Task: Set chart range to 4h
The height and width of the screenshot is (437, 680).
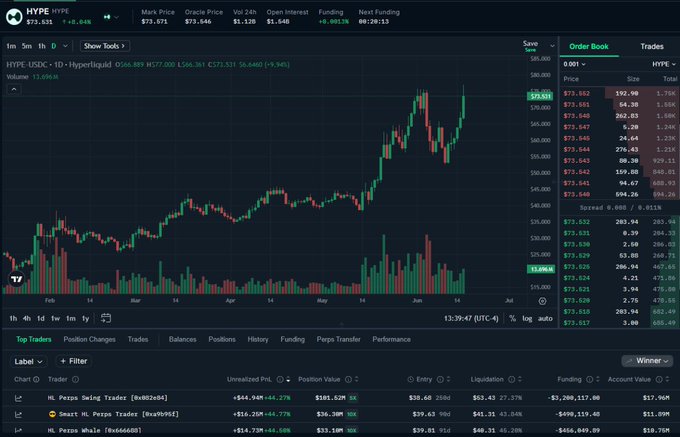Action: (27, 319)
